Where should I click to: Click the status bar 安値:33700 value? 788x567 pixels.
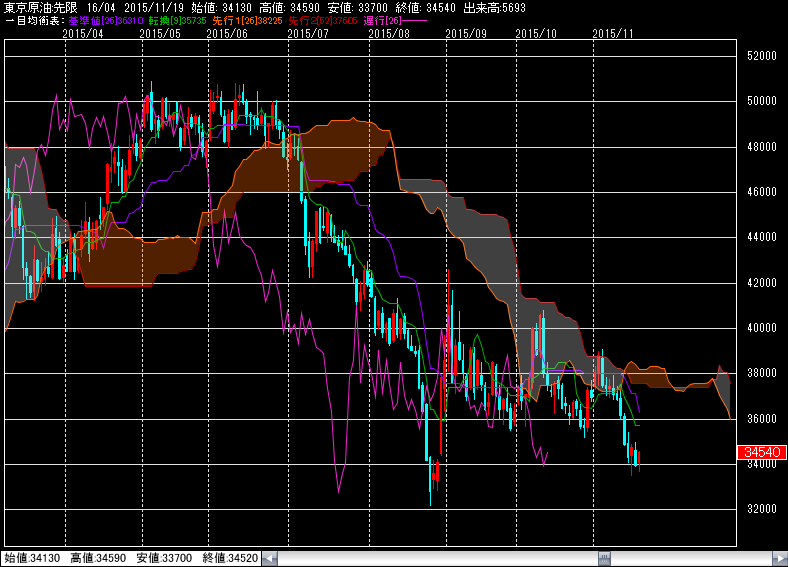pos(164,558)
